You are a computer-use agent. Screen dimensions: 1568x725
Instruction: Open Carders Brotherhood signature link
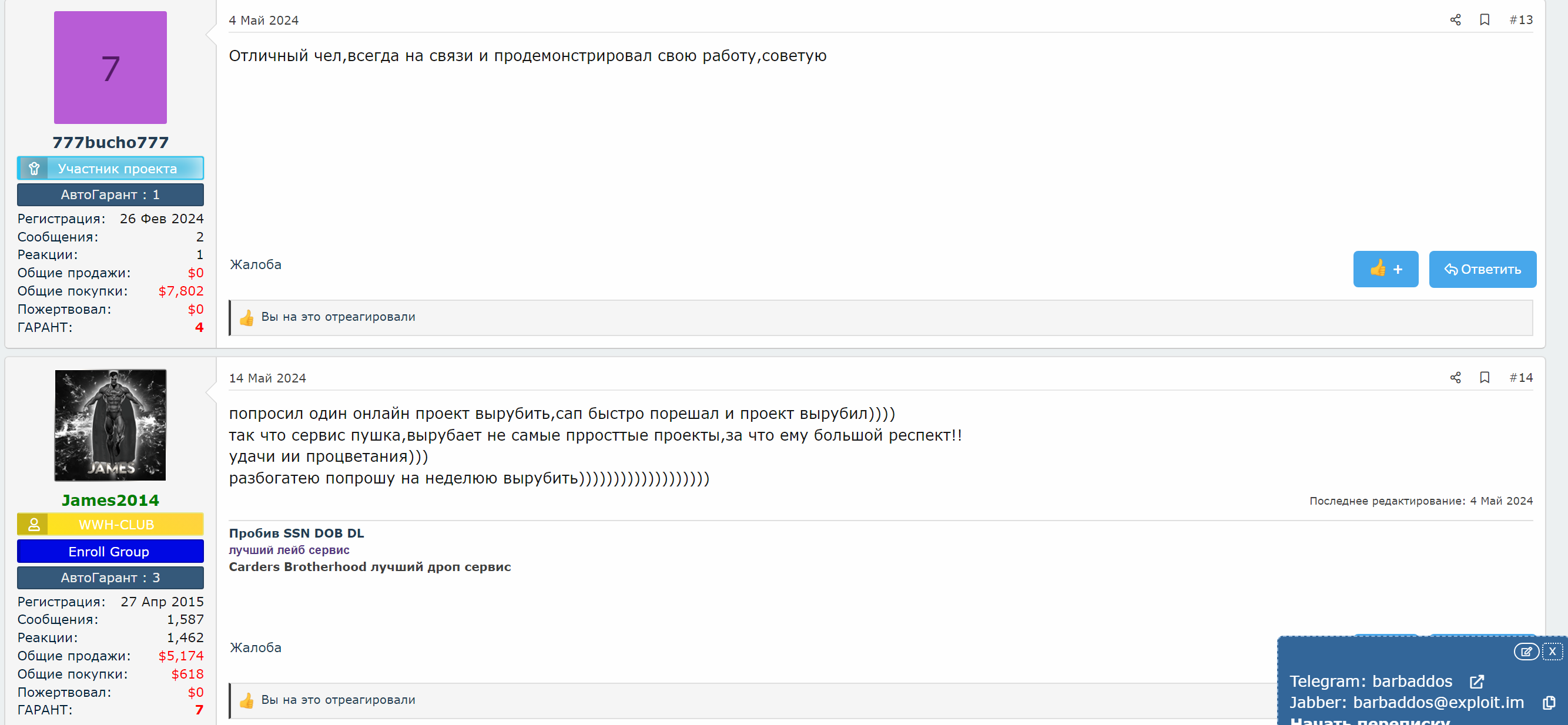pyautogui.click(x=370, y=567)
